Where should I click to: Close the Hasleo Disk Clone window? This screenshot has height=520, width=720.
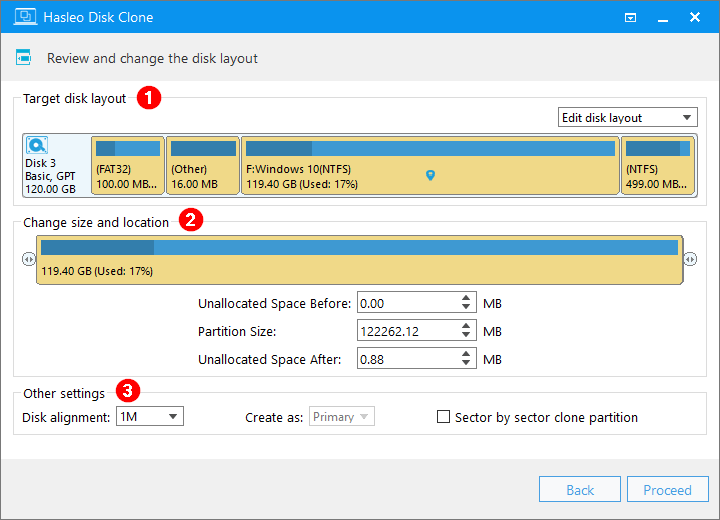(695, 17)
